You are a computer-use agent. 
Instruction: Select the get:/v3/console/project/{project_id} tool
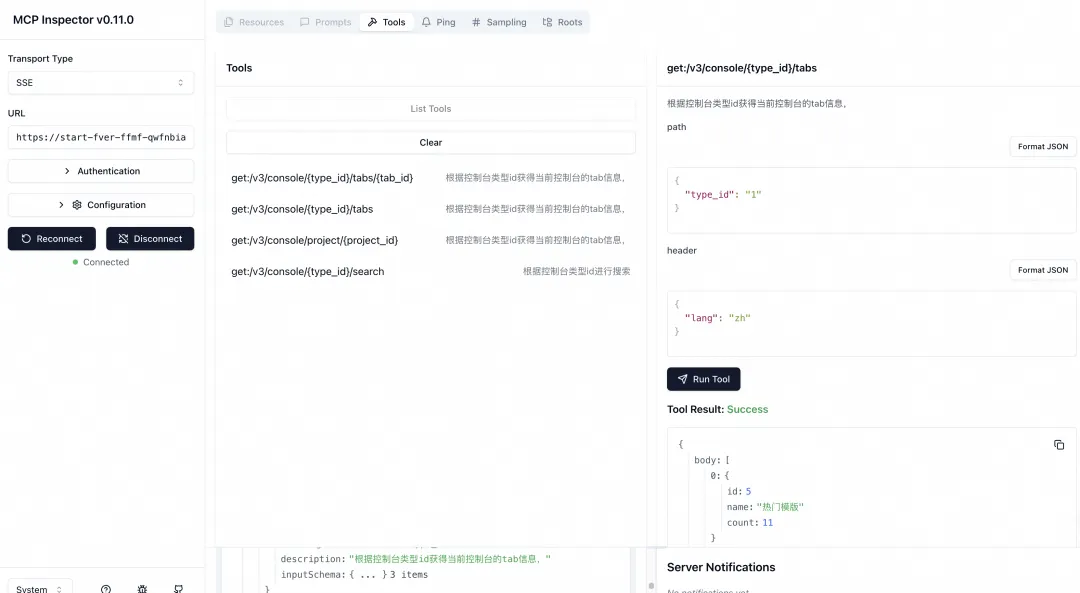click(430, 240)
